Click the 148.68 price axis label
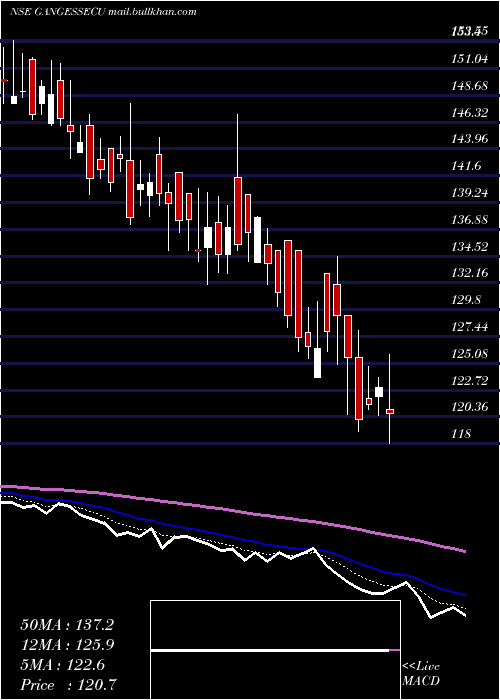 [468, 85]
